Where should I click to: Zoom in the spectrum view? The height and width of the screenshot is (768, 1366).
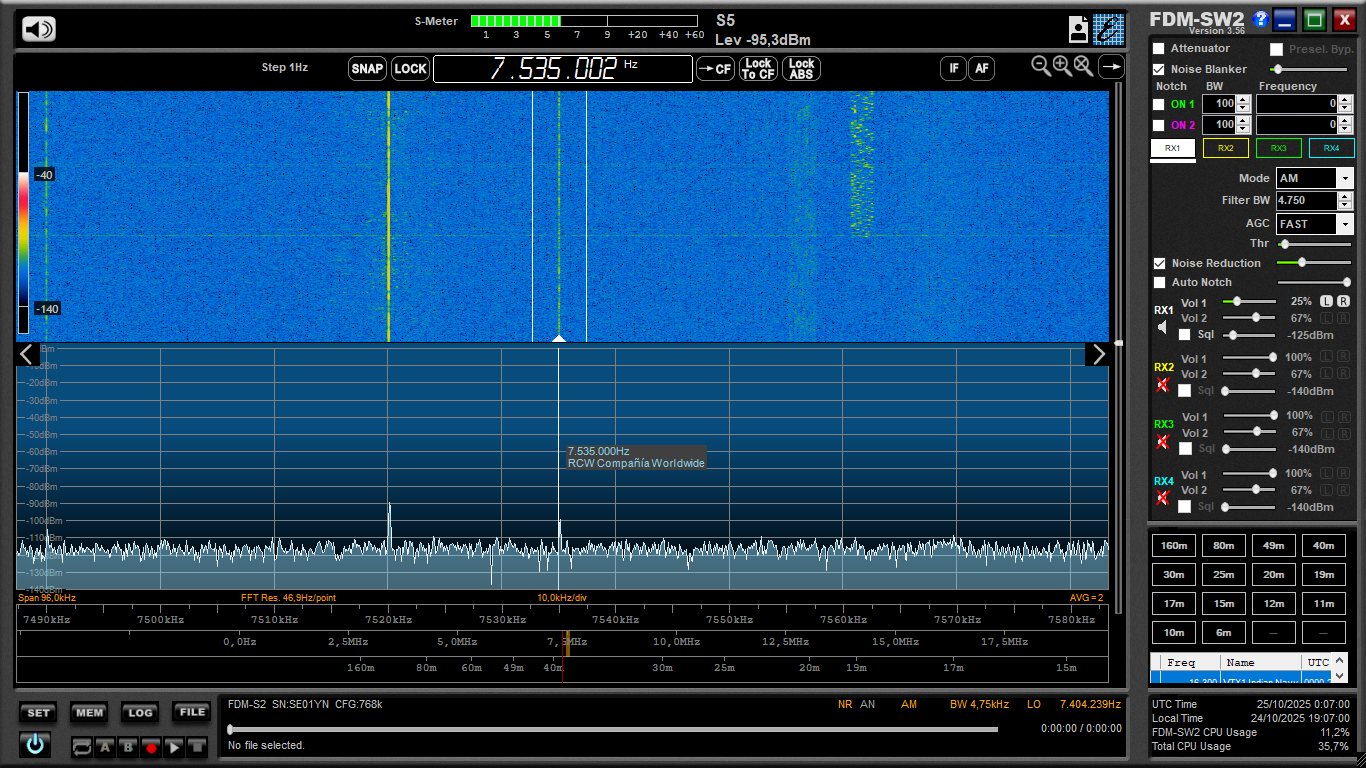(x=1062, y=66)
